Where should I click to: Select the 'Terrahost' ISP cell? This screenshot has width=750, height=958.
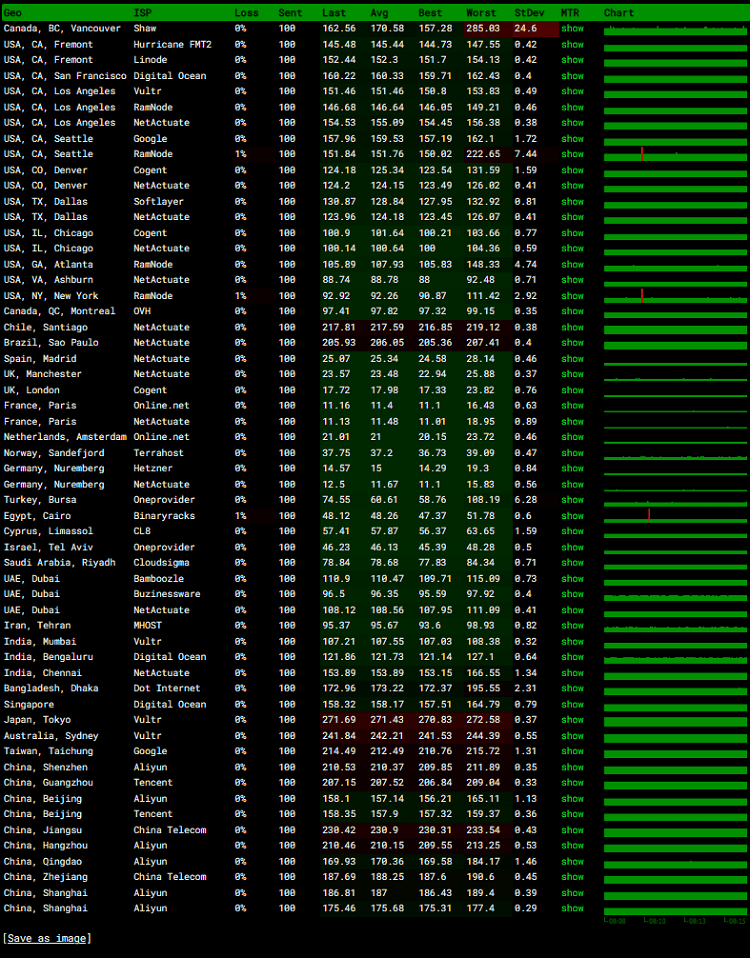[x=158, y=453]
